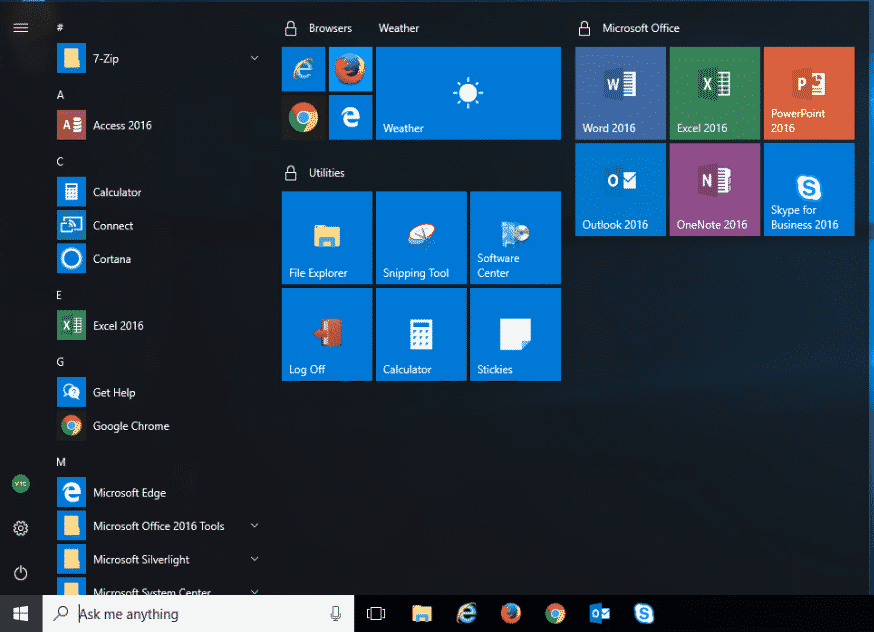The image size is (874, 632).
Task: Open Cortana from the app list
Action: (x=159, y=259)
